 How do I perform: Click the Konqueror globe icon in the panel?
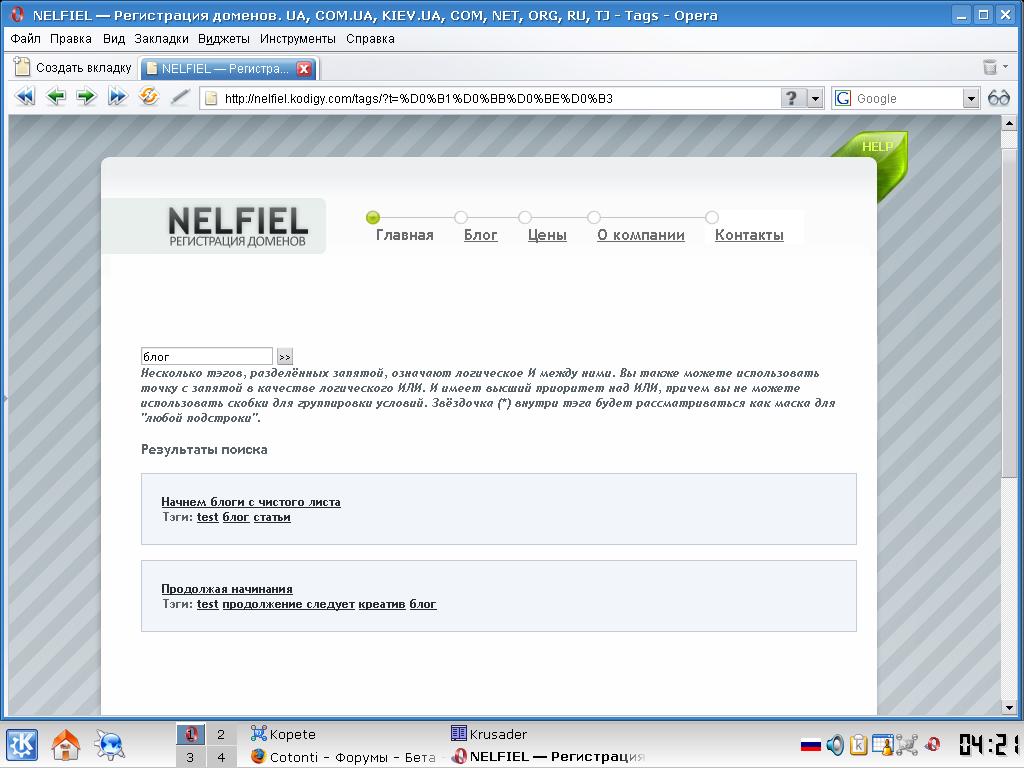pos(109,745)
